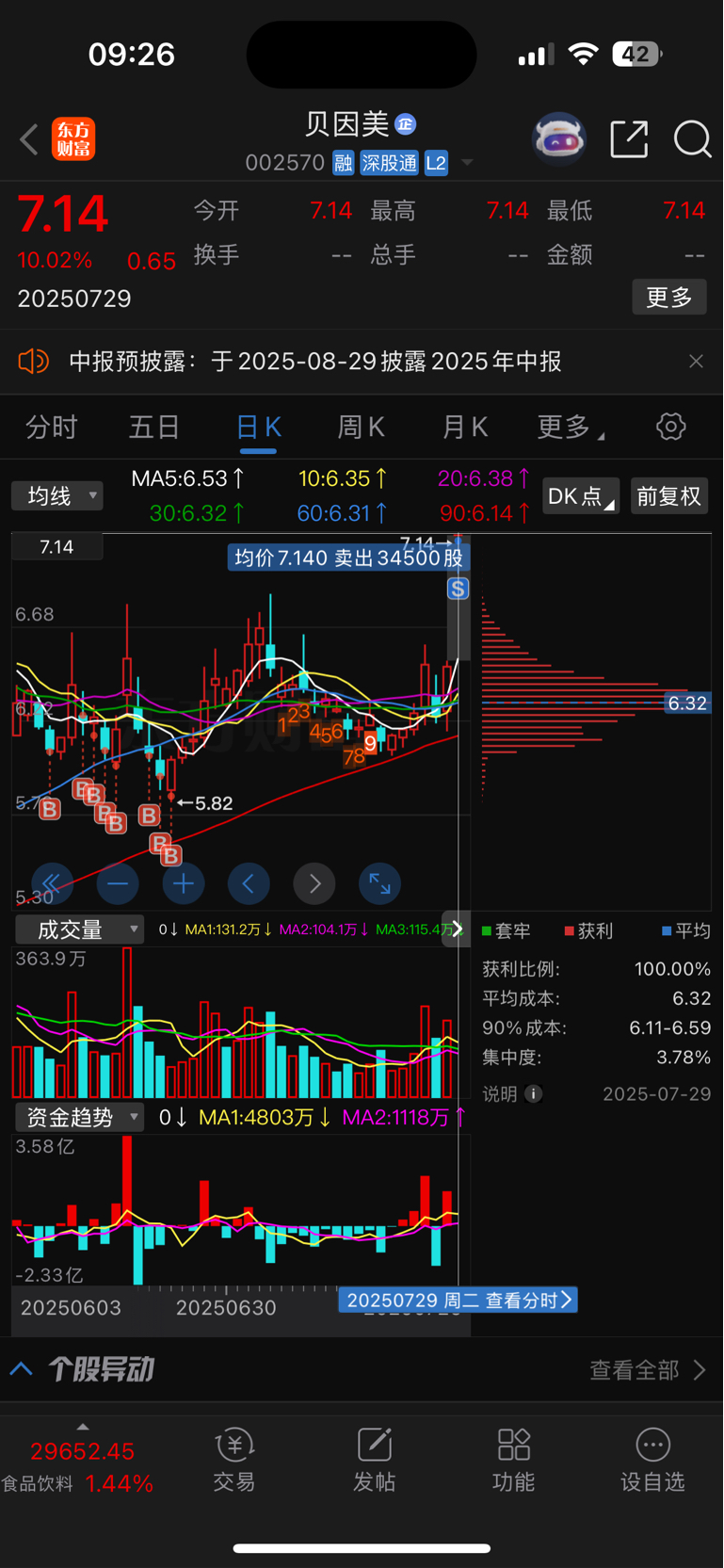Open the 资金趋势 indicator dropdown
The image size is (724, 1568).
(79, 1117)
